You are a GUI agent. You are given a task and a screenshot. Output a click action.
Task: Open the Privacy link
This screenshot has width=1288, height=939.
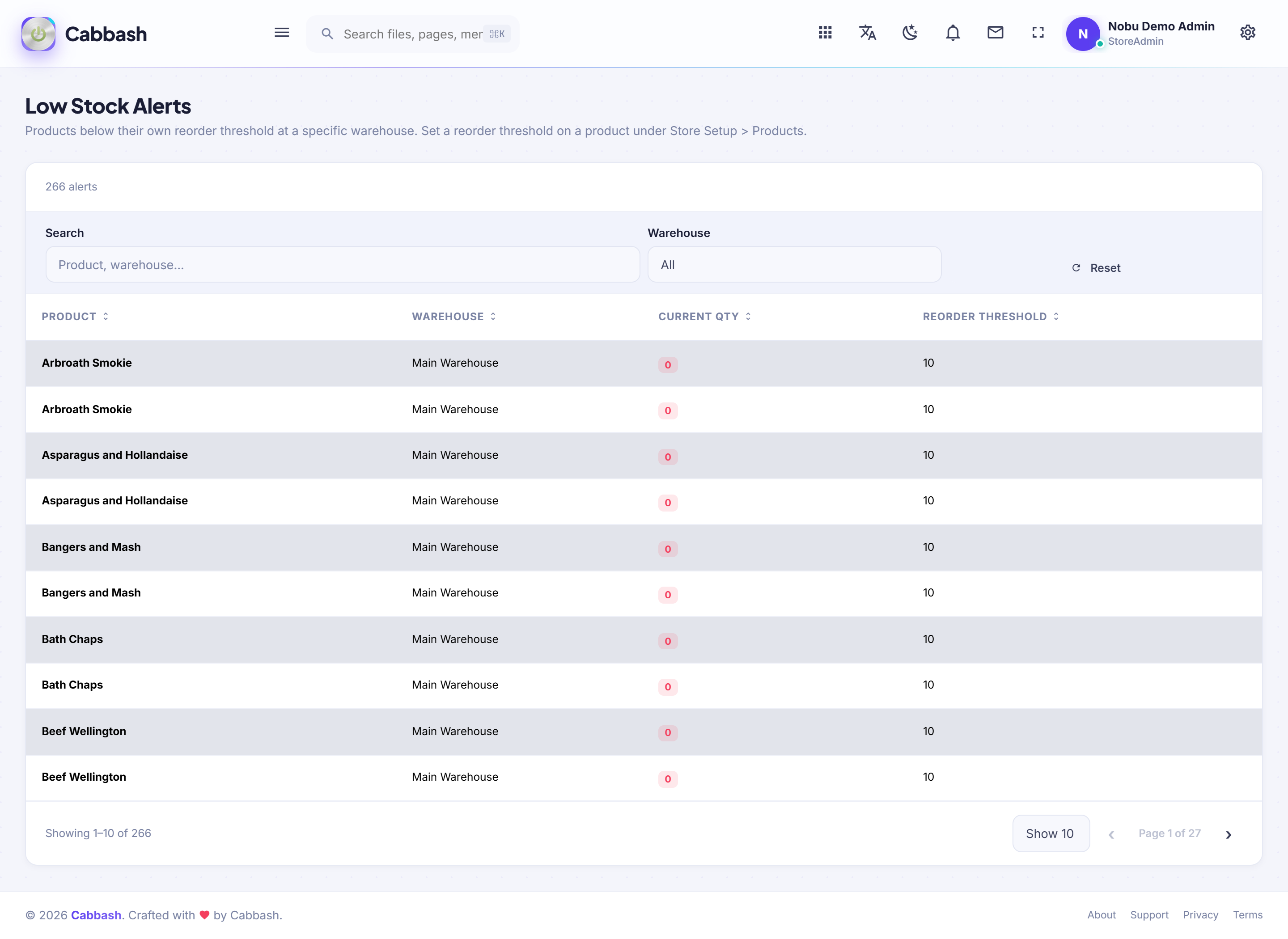[x=1200, y=915]
